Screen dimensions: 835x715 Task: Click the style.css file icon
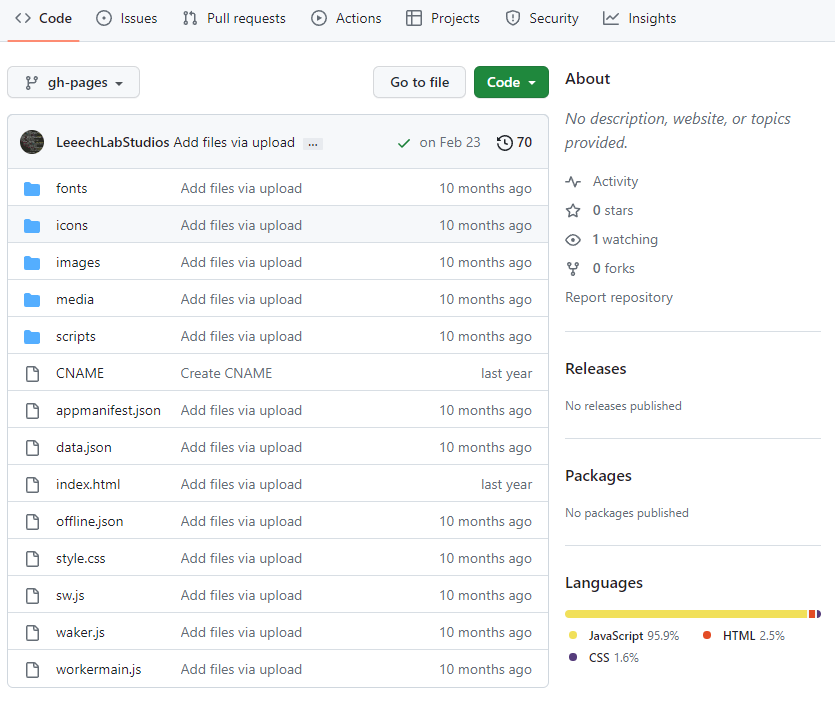32,558
